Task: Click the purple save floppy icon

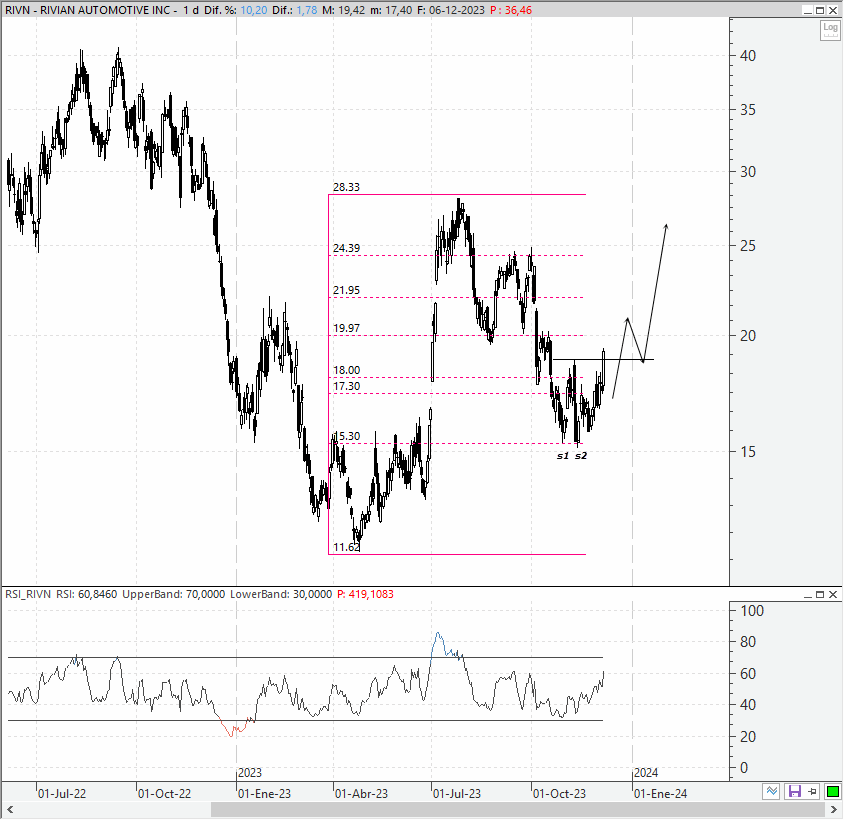Action: coord(794,791)
